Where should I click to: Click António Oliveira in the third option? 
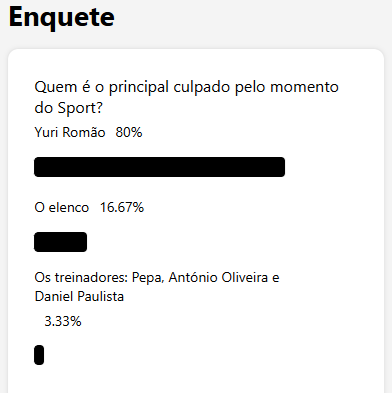coord(218,277)
